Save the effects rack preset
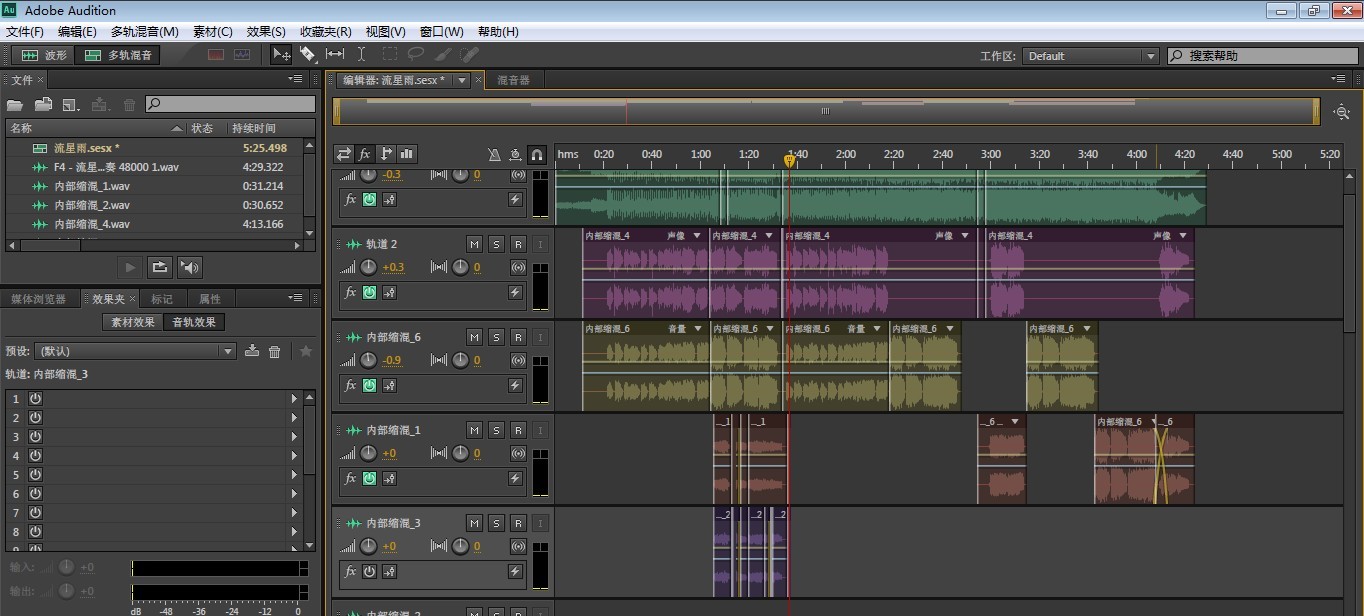 (252, 351)
